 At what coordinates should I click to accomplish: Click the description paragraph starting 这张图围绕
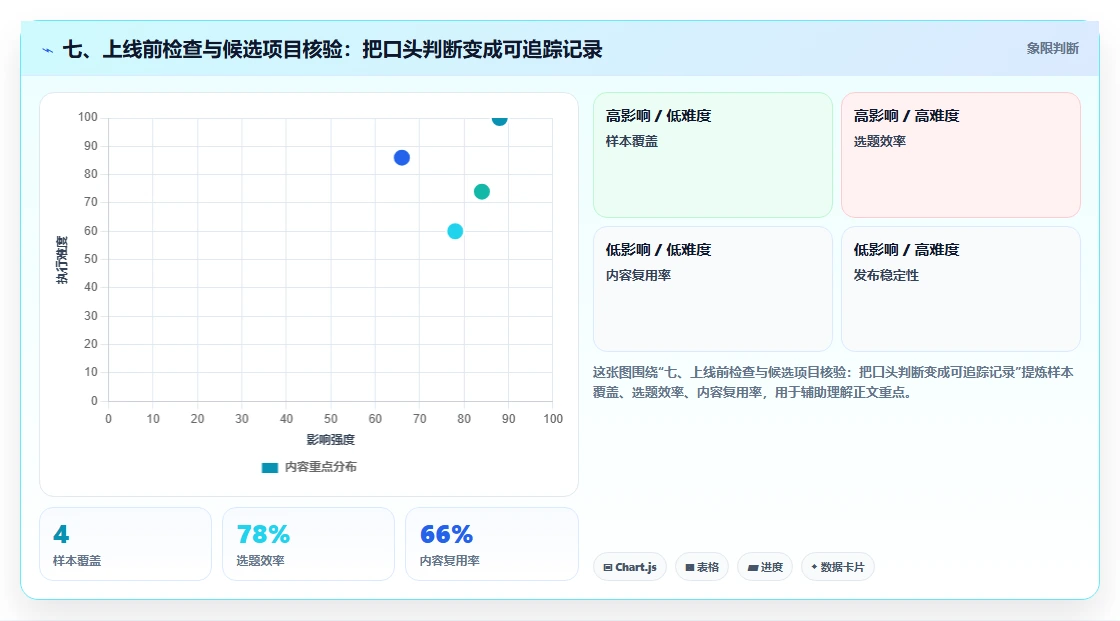[833, 382]
